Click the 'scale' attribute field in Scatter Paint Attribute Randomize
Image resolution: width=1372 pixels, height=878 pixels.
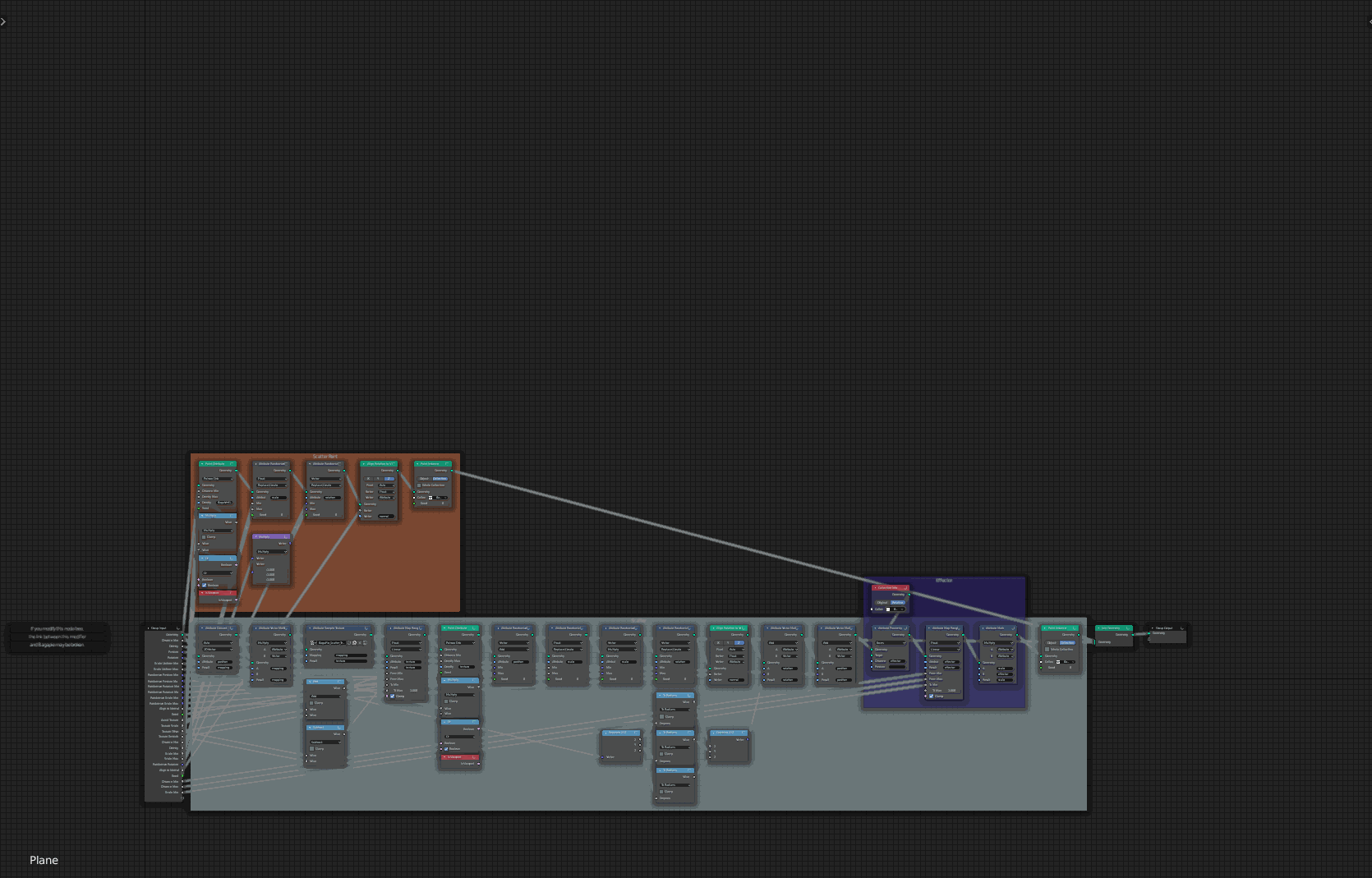279,498
